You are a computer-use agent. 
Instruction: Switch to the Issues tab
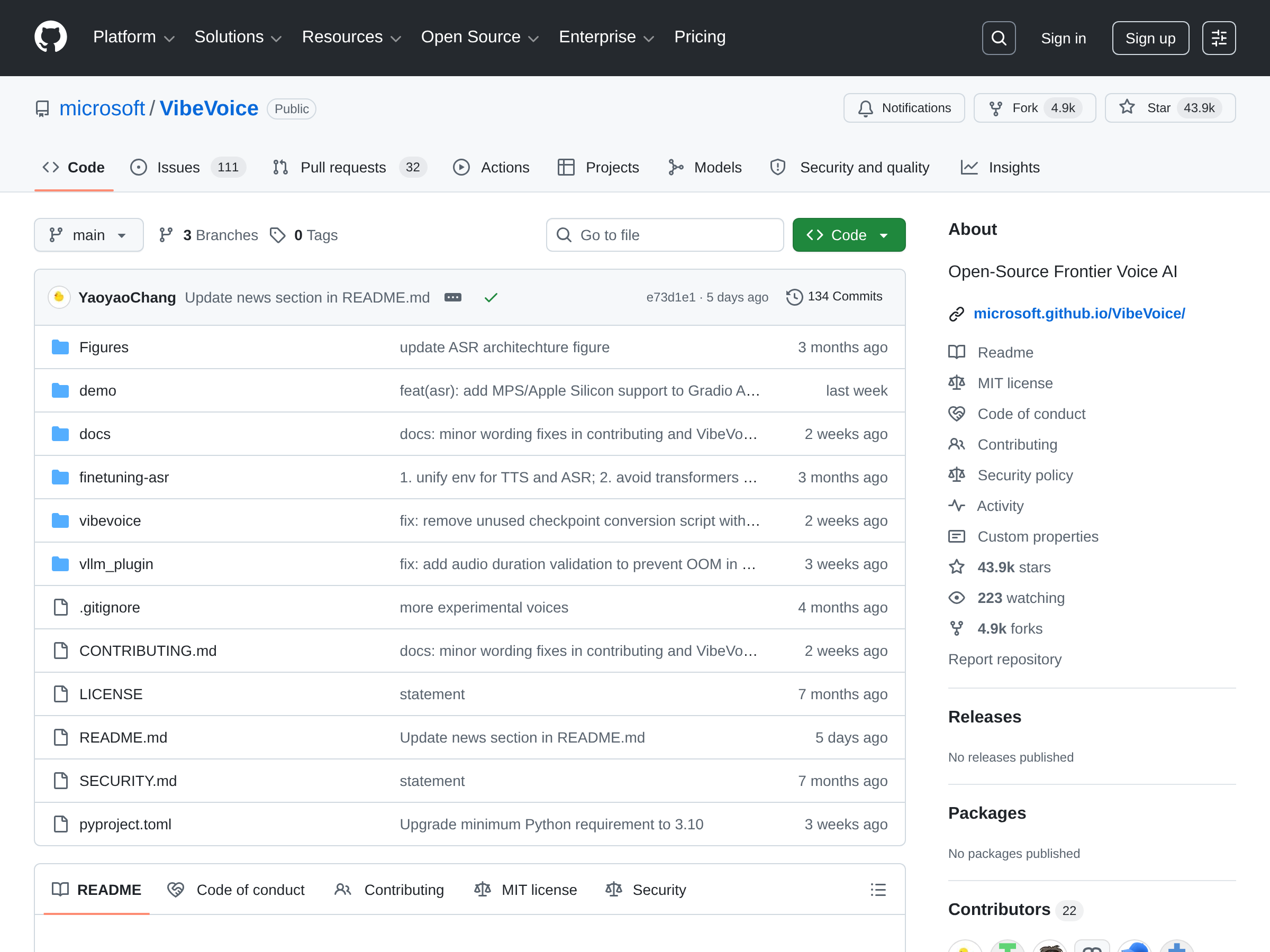tap(178, 168)
